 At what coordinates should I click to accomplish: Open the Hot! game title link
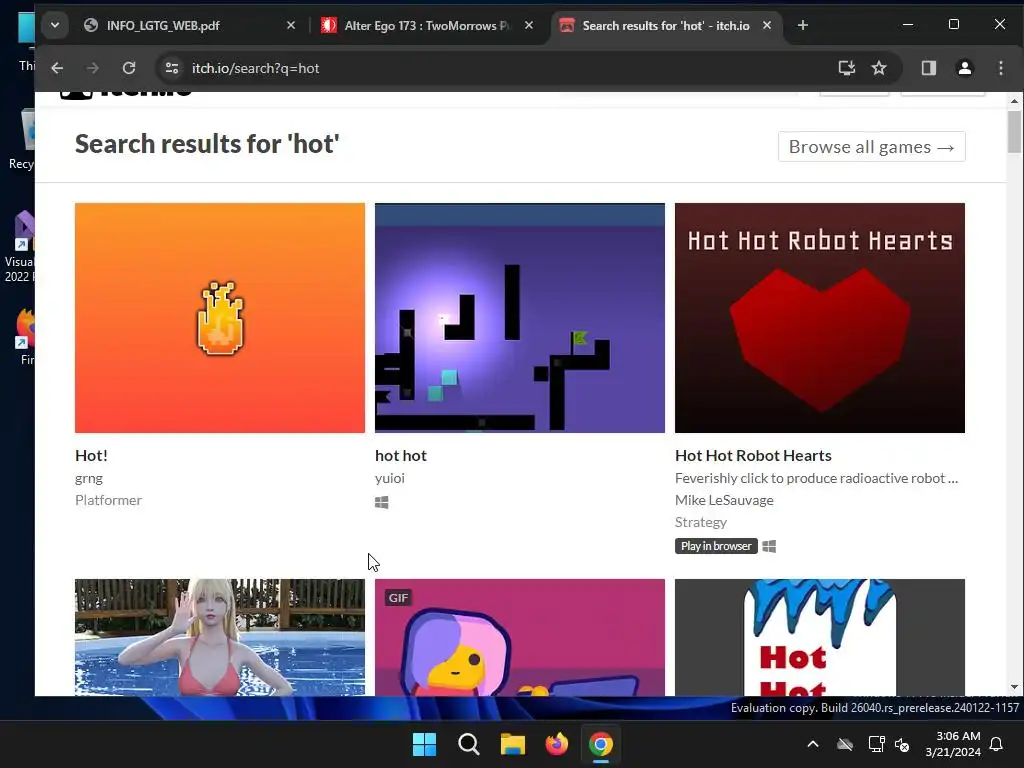(x=91, y=455)
